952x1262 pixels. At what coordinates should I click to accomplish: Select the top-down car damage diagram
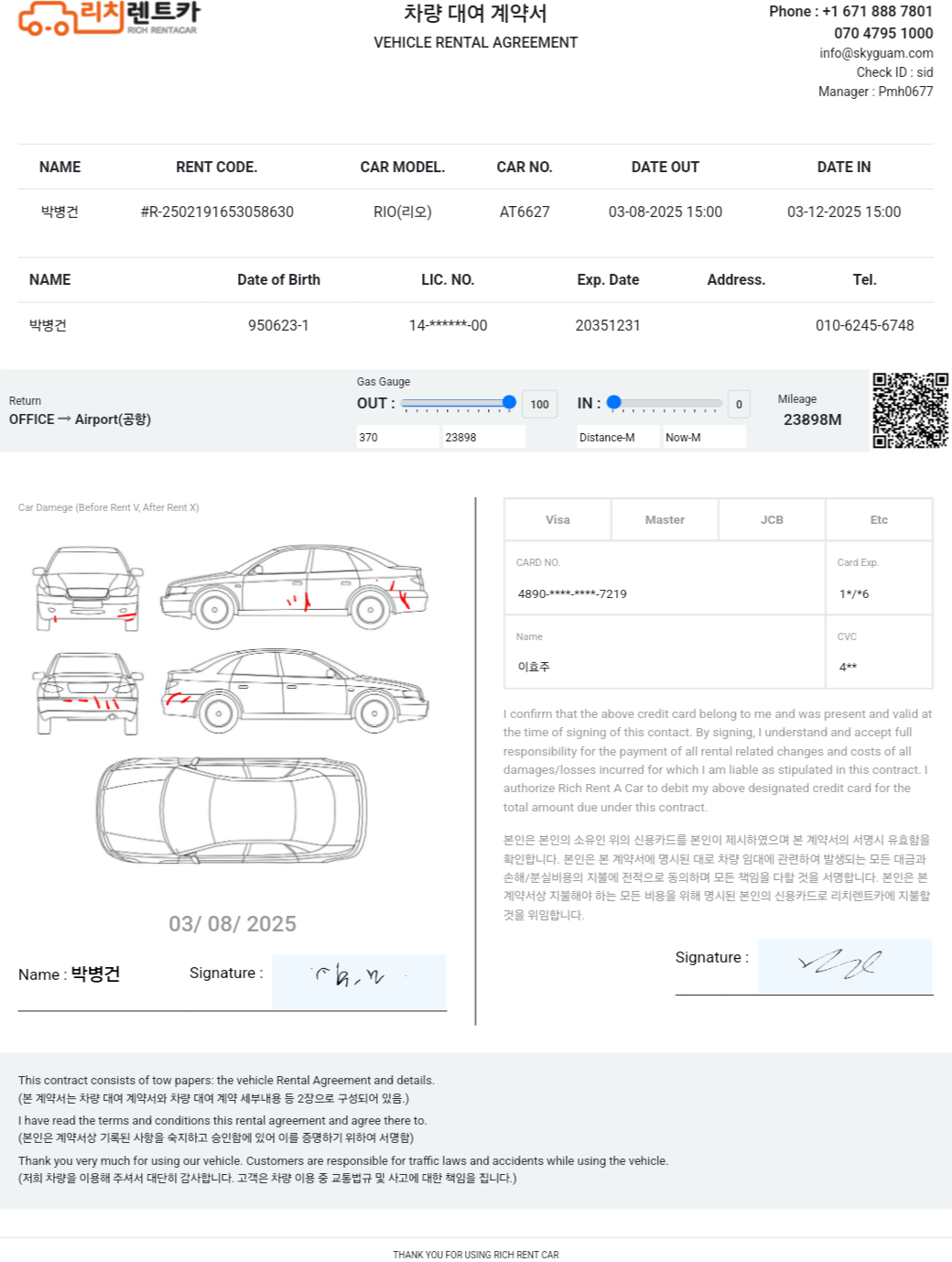click(x=233, y=811)
